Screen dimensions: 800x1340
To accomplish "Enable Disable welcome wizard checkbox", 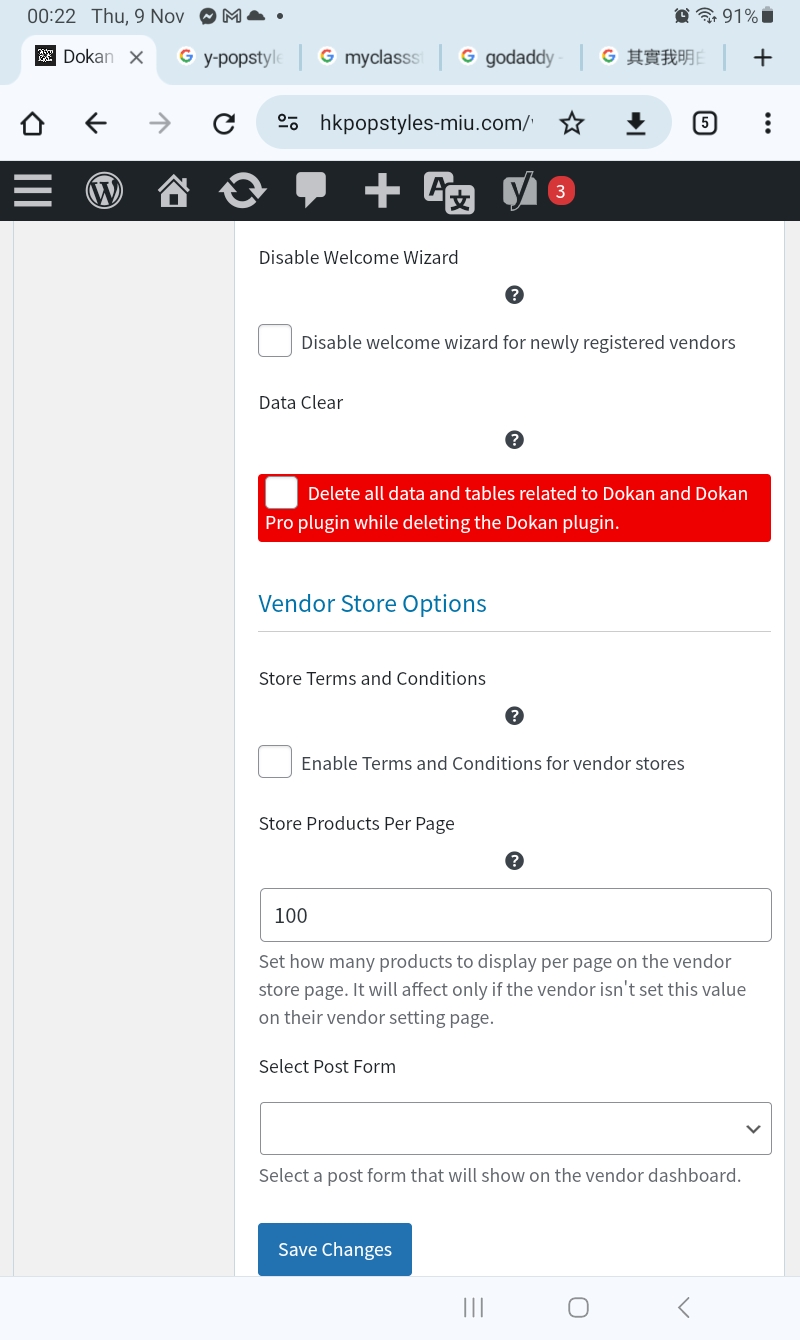I will (x=275, y=341).
